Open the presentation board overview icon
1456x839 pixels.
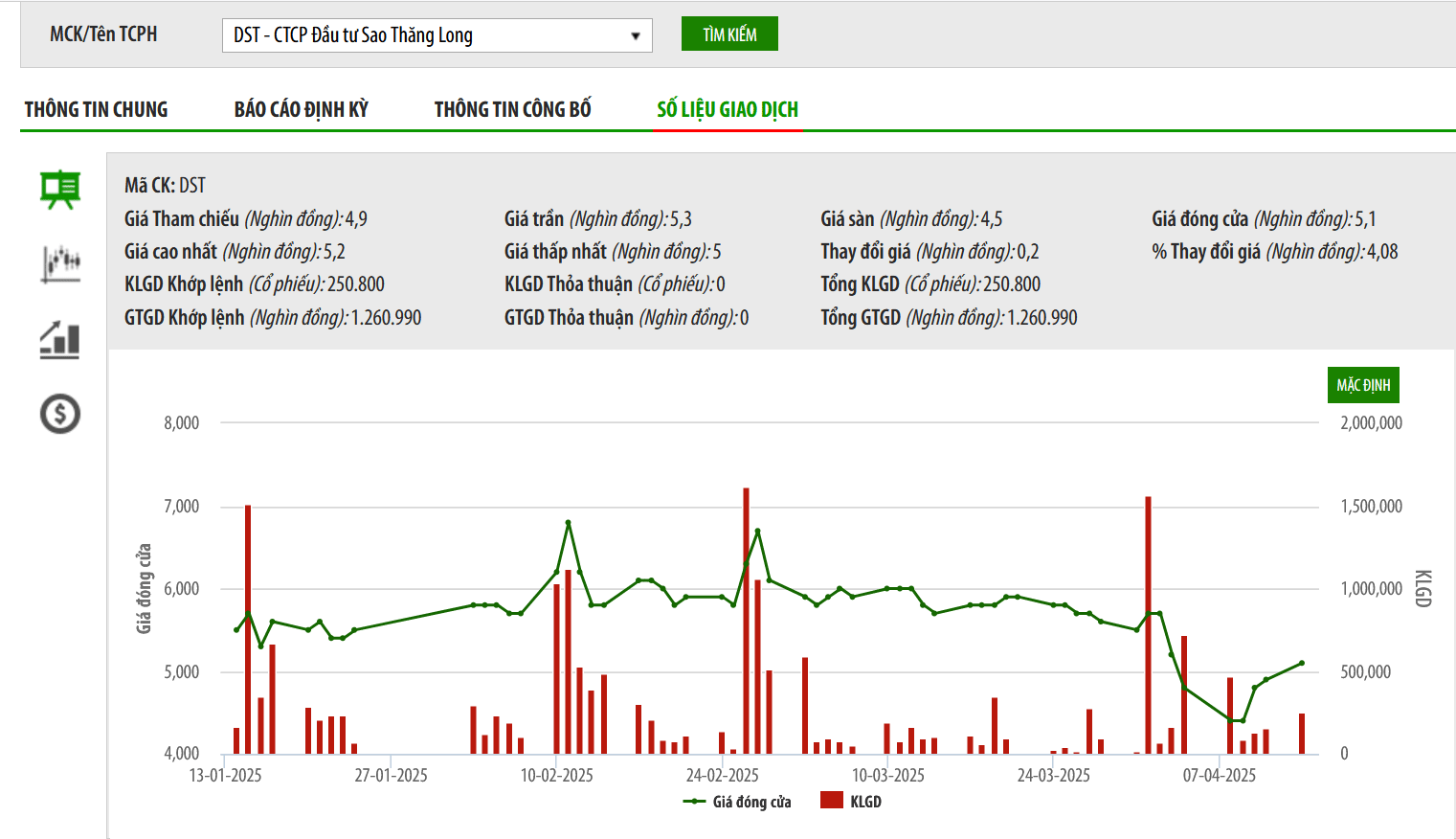pyautogui.click(x=60, y=189)
